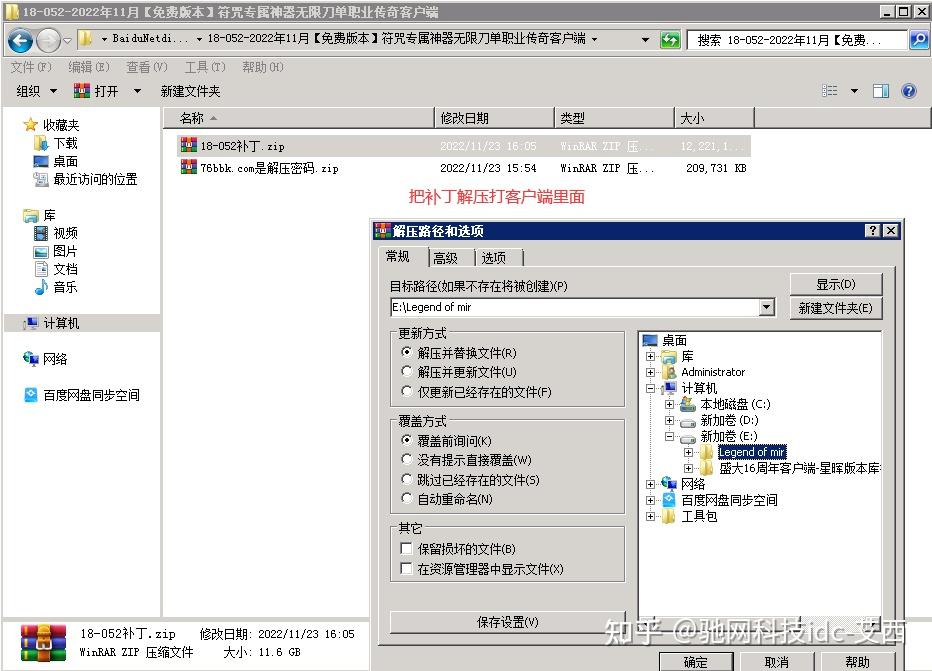Select 跳过已经存在的文件(S) radio option
The width and height of the screenshot is (932, 671).
pyautogui.click(x=407, y=478)
